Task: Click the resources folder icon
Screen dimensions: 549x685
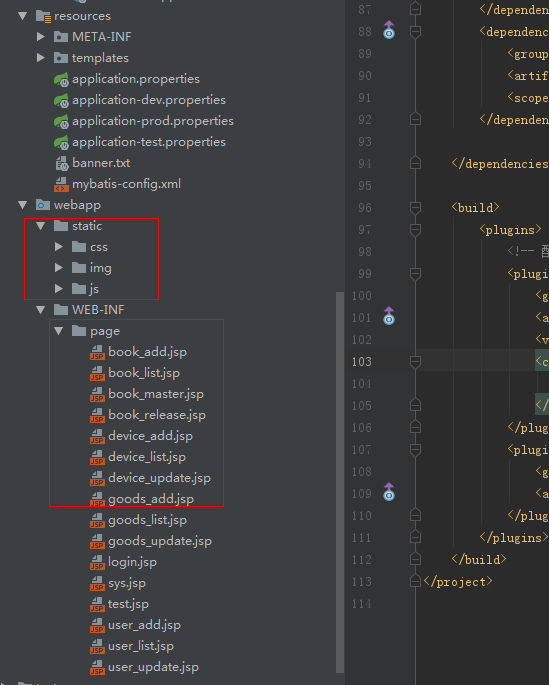Action: (x=43, y=17)
